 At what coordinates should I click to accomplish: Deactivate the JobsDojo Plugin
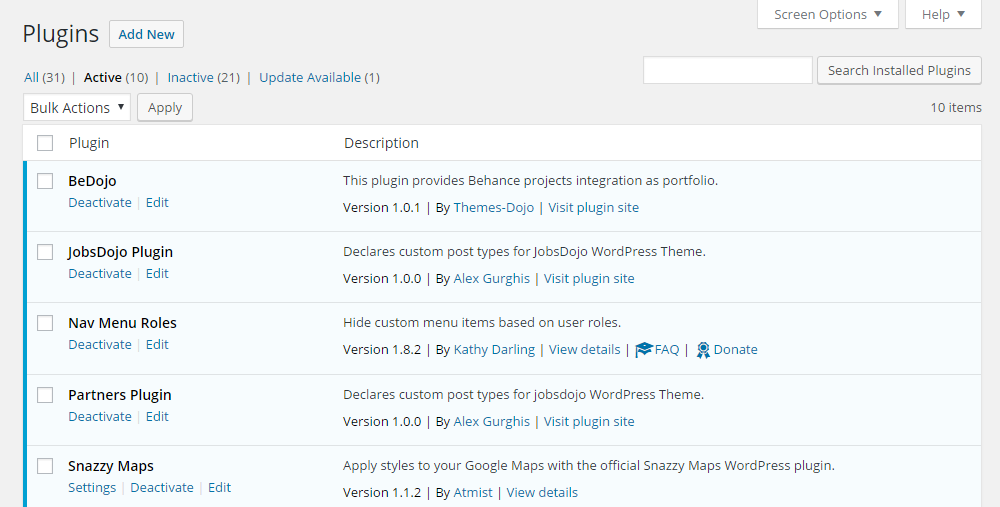point(100,274)
